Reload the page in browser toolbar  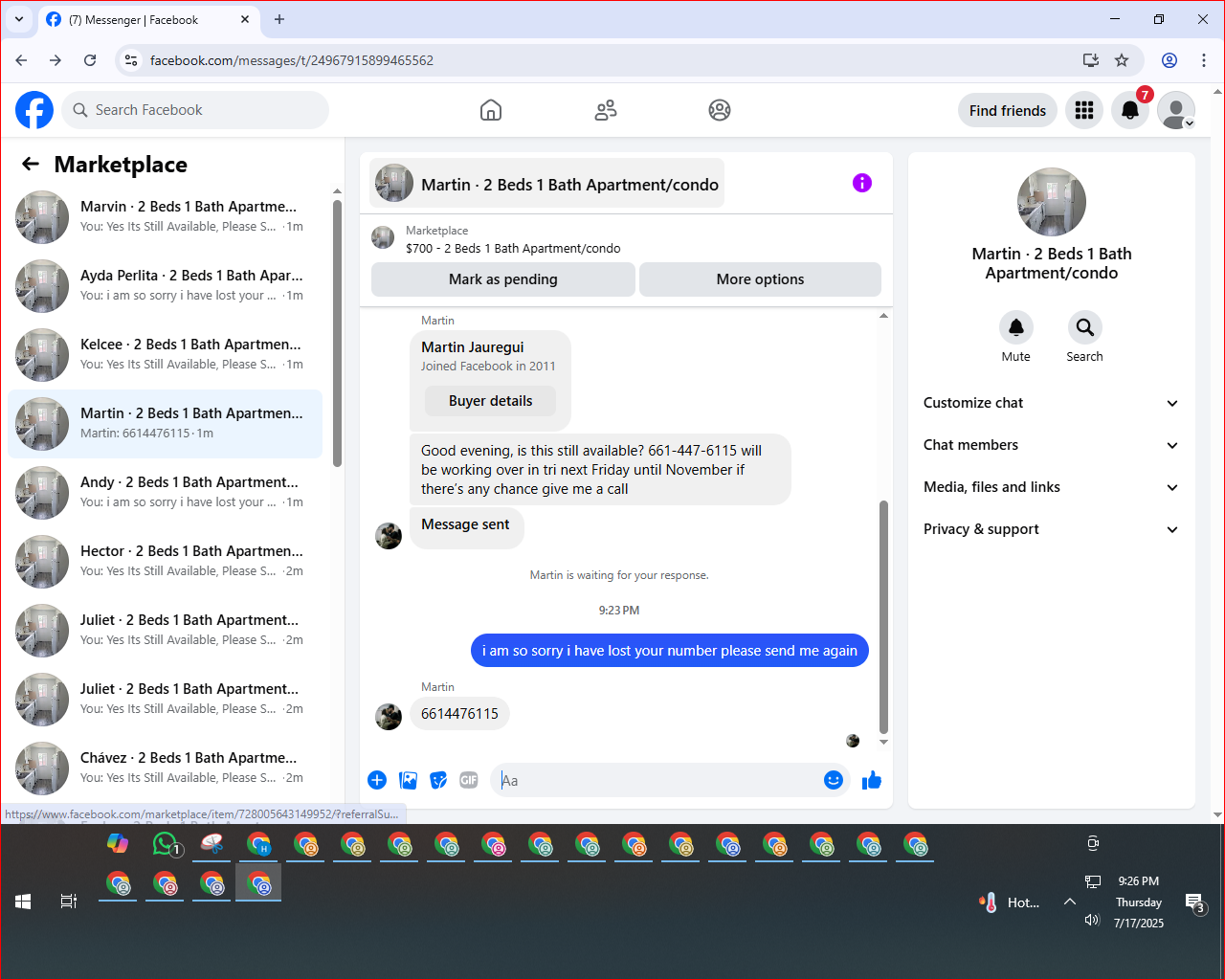(x=90, y=60)
